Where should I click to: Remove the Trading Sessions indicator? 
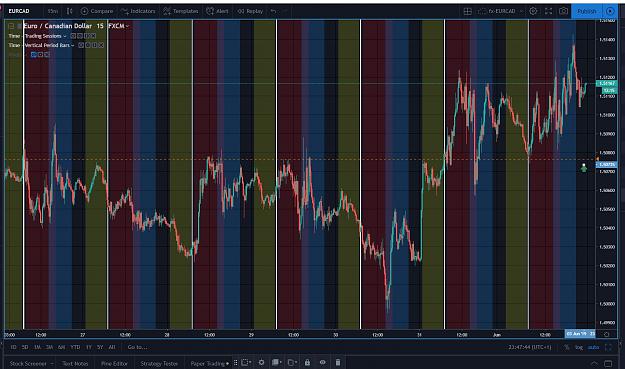tap(93, 36)
